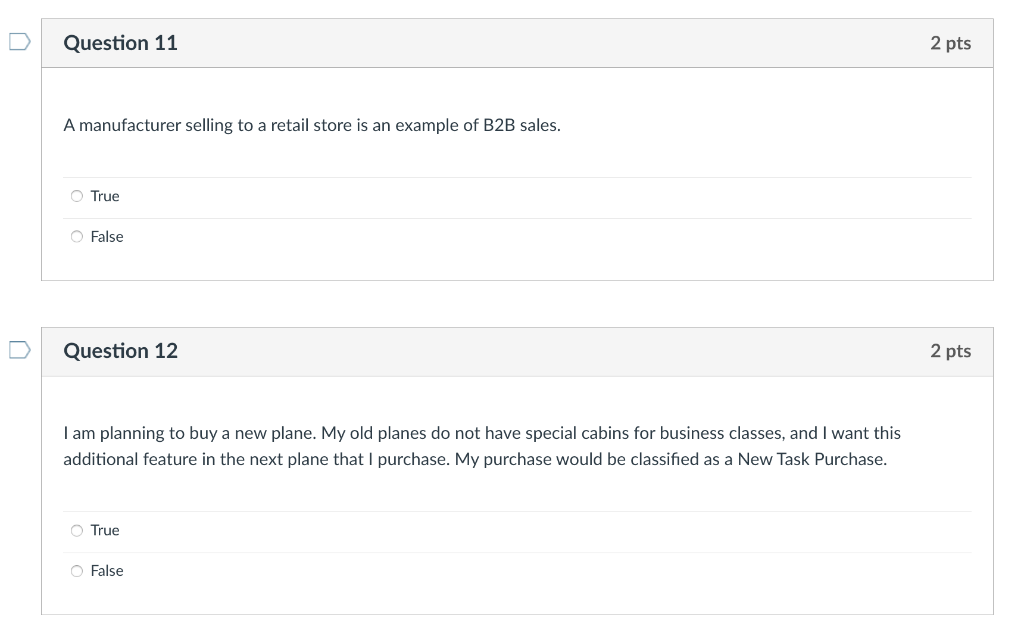Viewport: 1024px width, 636px height.
Task: Click the Question 11 header bar
Action: point(517,42)
